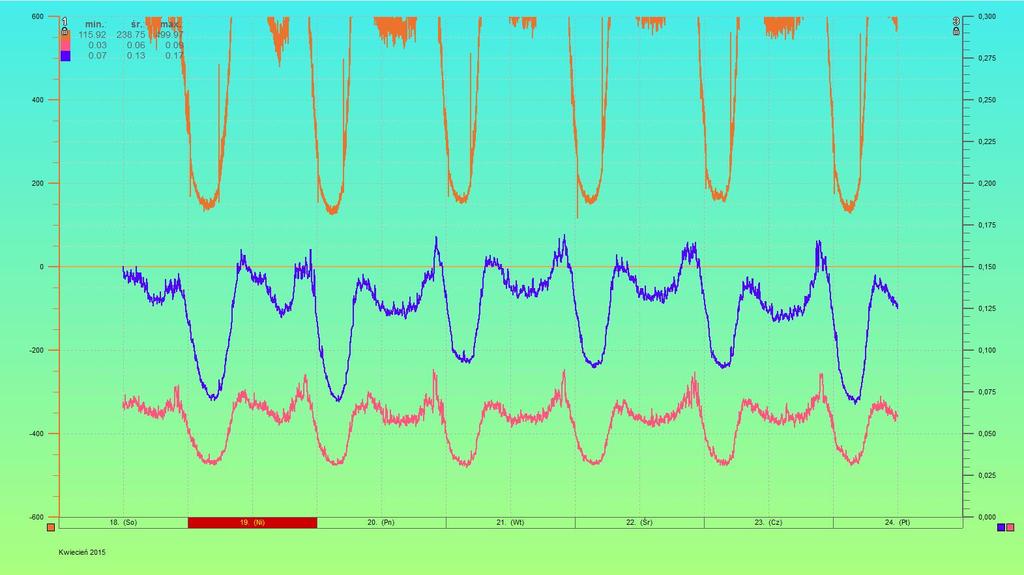Image resolution: width=1024 pixels, height=575 pixels.
Task: Click pink series marker below right axis
Action: [x=1010, y=527]
